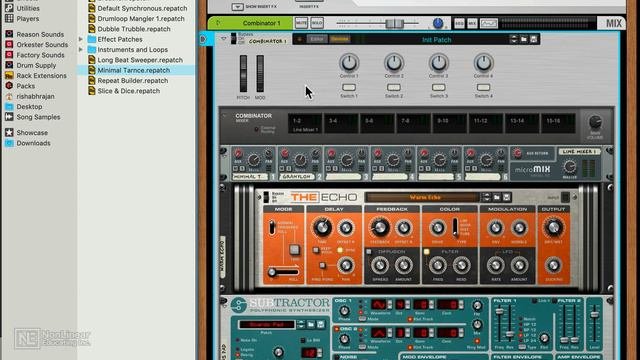Click The Echo delay Time knob

coord(322,227)
